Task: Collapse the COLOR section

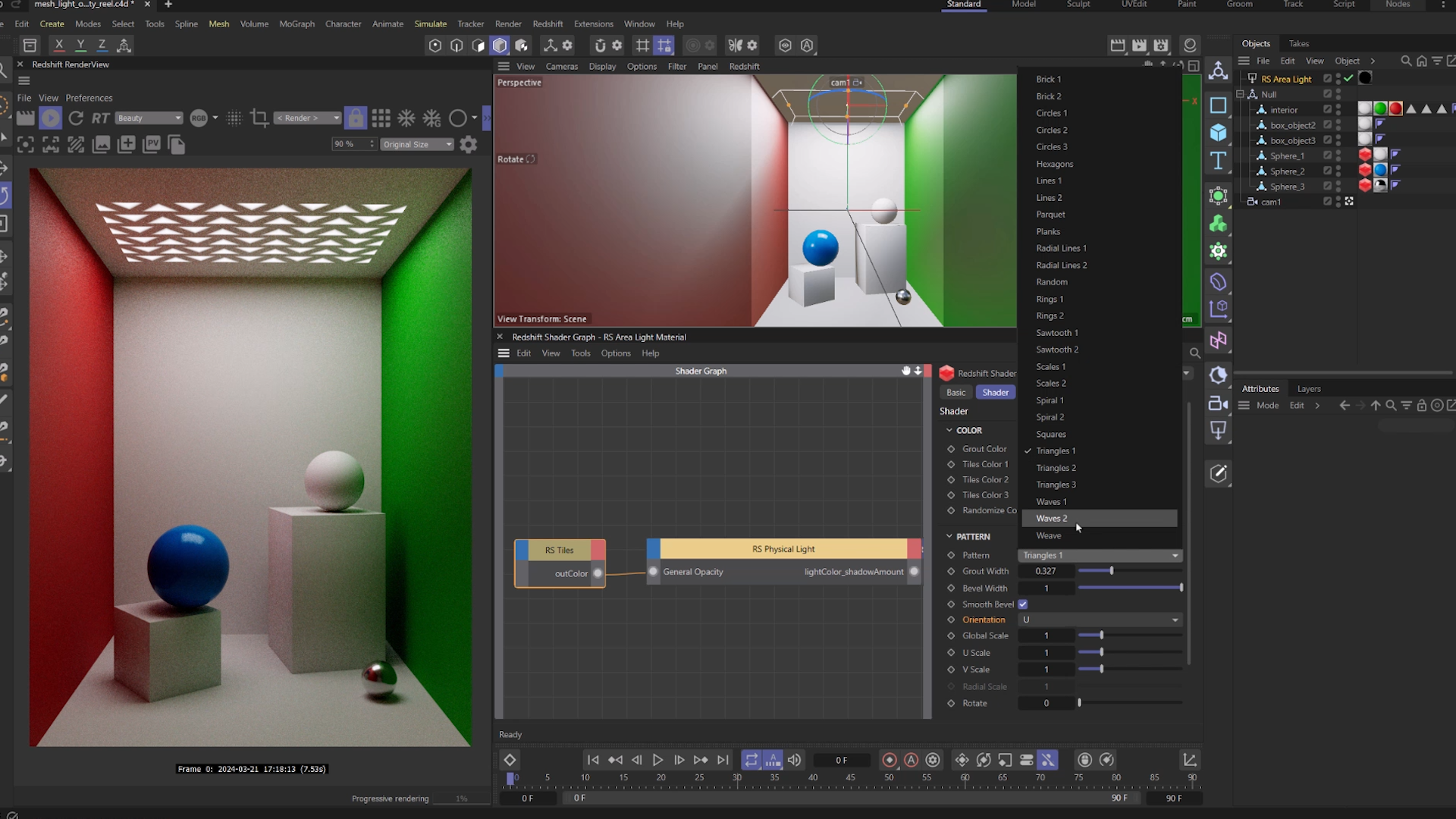Action: pos(949,430)
